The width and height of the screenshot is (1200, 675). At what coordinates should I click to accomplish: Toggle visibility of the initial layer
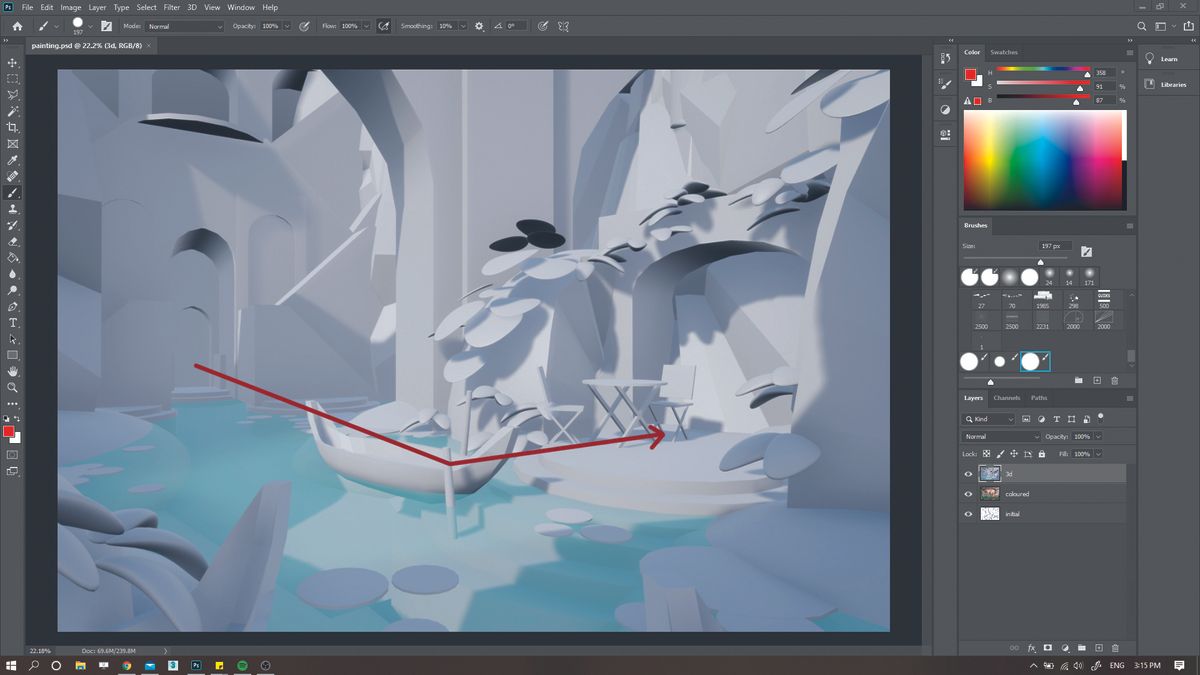[x=968, y=514]
